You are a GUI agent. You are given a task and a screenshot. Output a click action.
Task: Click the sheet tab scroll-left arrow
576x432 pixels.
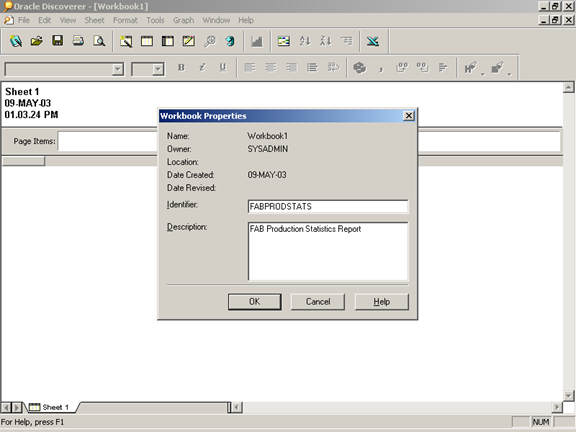pos(6,407)
